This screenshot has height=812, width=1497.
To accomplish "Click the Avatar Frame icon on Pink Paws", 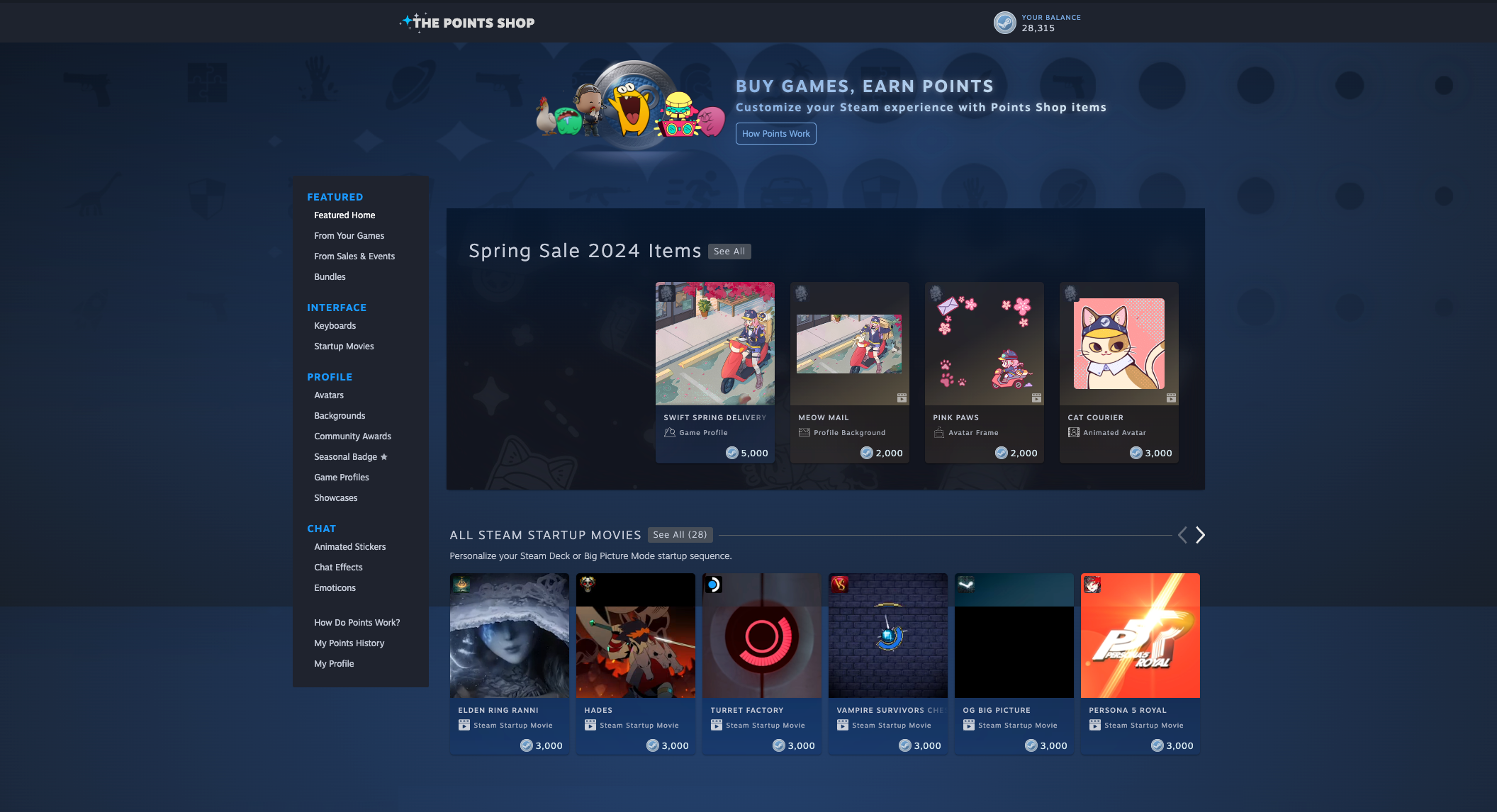I will pyautogui.click(x=938, y=432).
